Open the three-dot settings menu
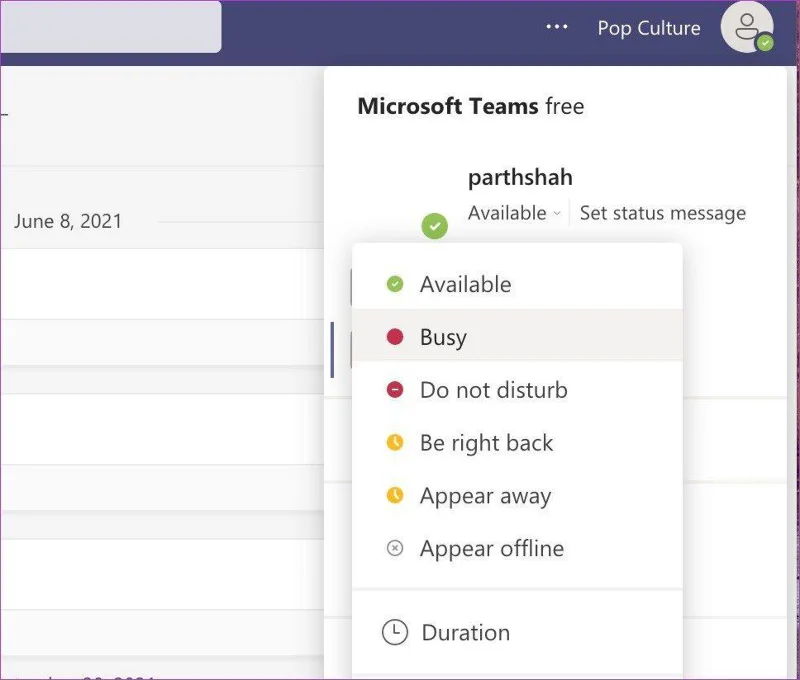This screenshot has width=800, height=680. tap(557, 27)
